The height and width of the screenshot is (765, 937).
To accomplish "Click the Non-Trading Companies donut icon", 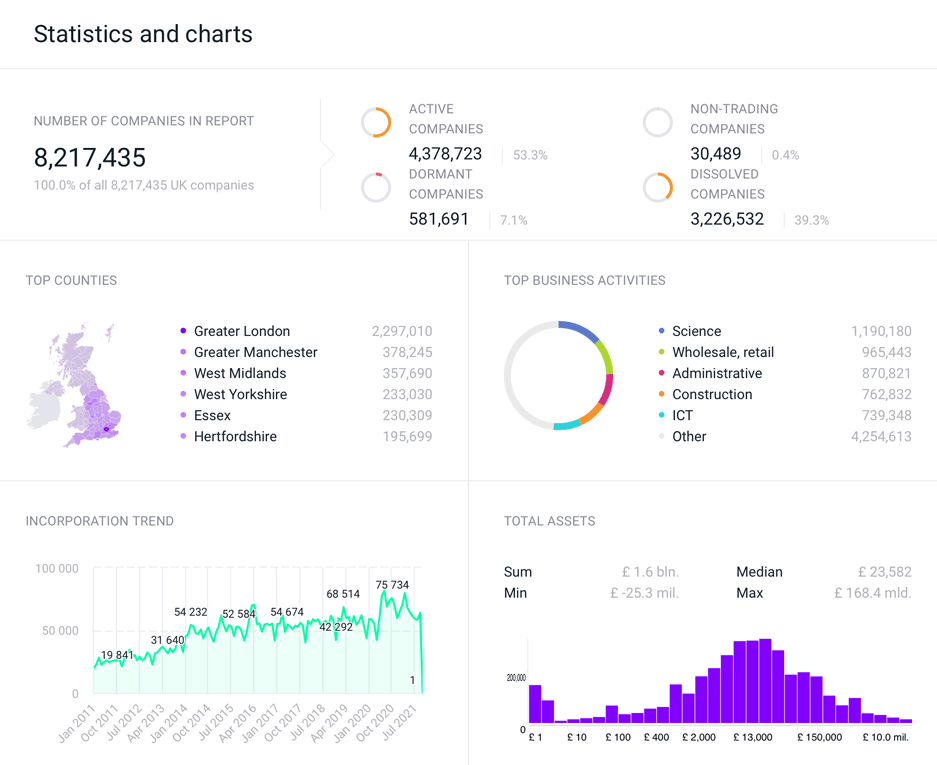I will point(657,122).
